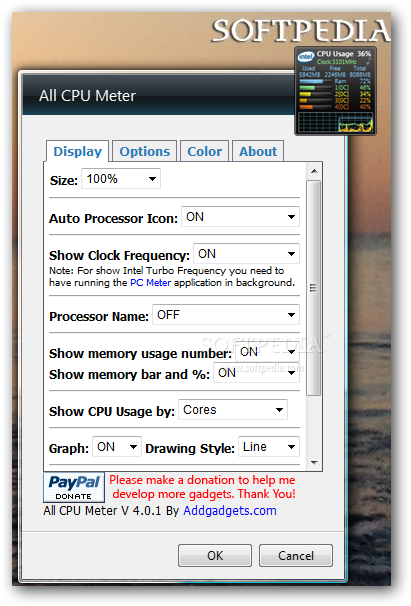Screen dimensions: 411x606
Task: Click the scrollbar down arrow
Action: tap(314, 462)
